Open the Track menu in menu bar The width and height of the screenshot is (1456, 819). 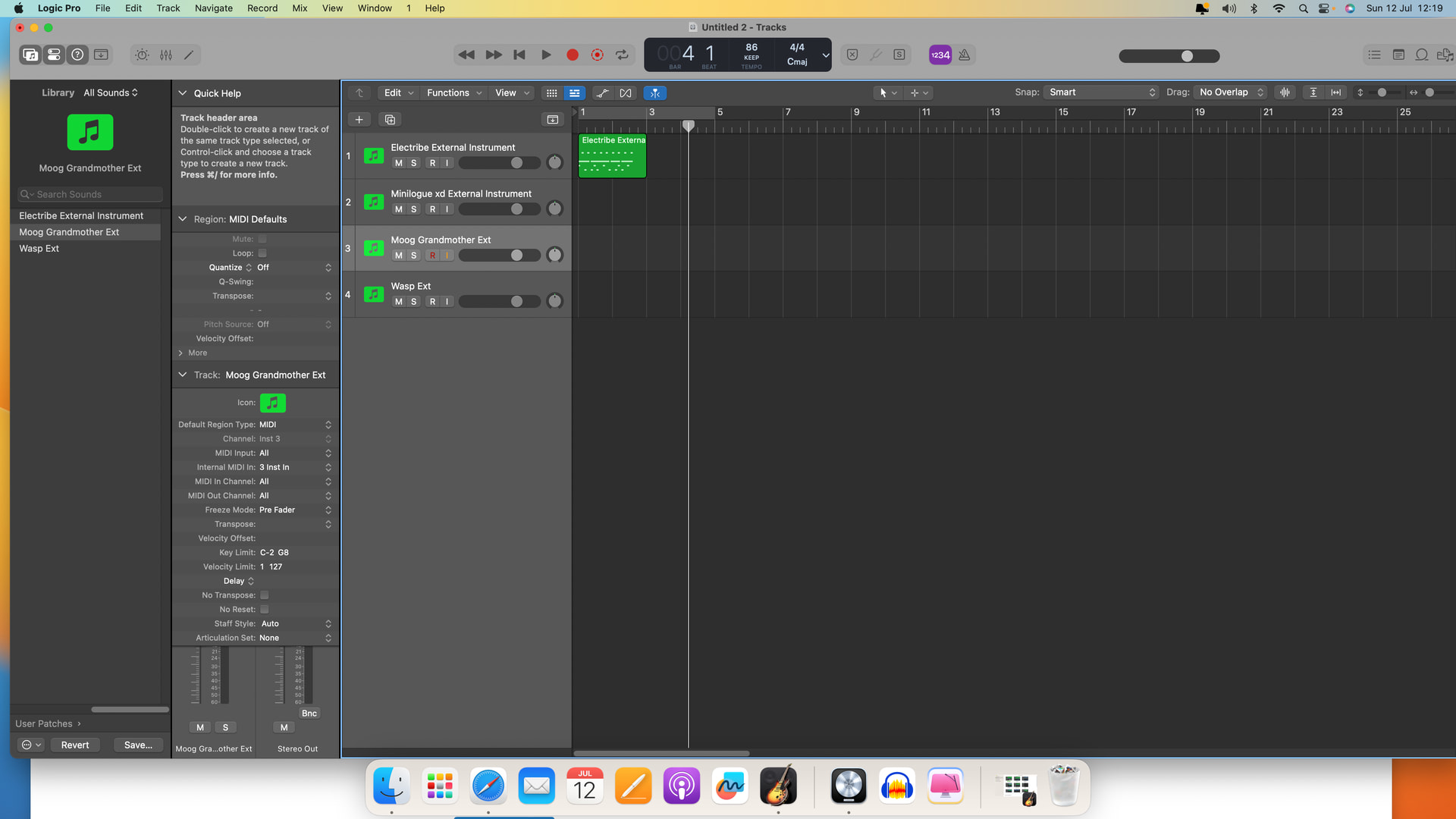[168, 8]
